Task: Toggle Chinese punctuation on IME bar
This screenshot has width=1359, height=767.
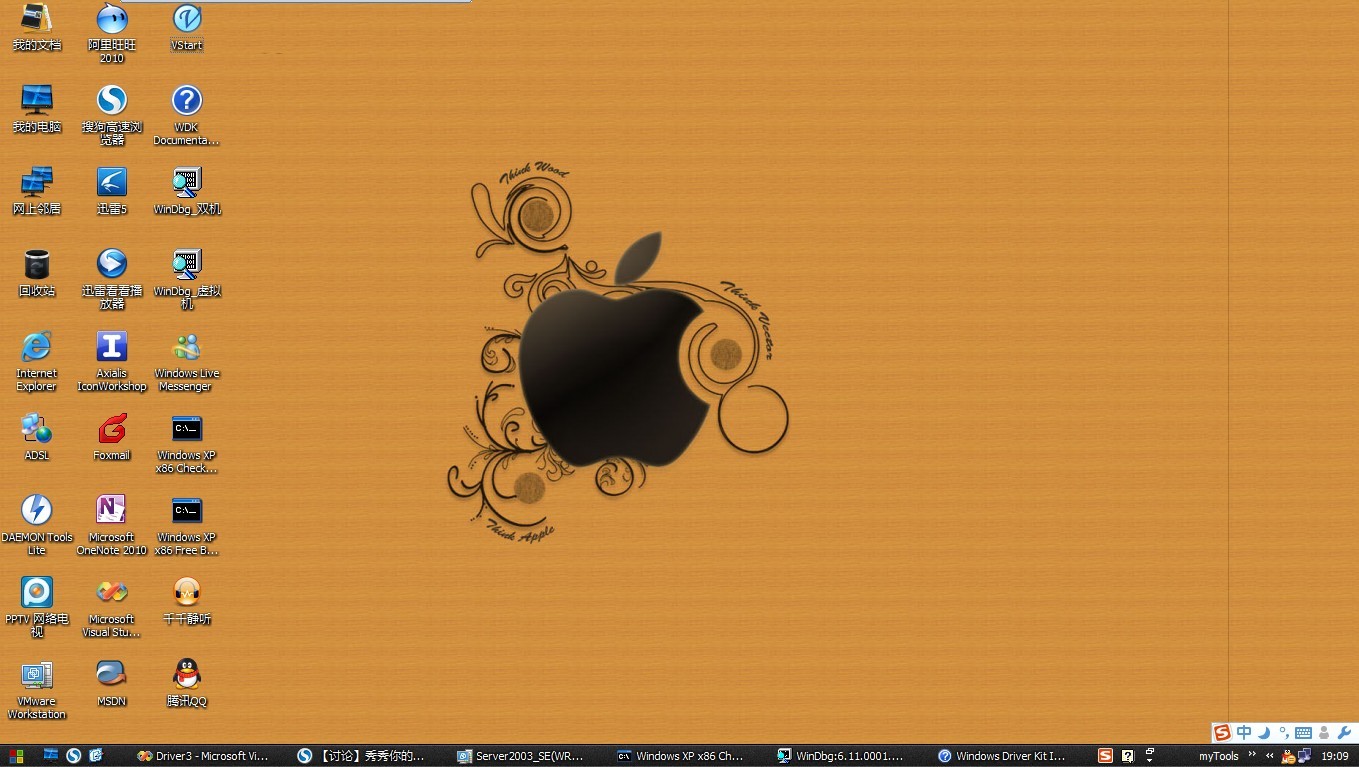Action: tap(1284, 733)
